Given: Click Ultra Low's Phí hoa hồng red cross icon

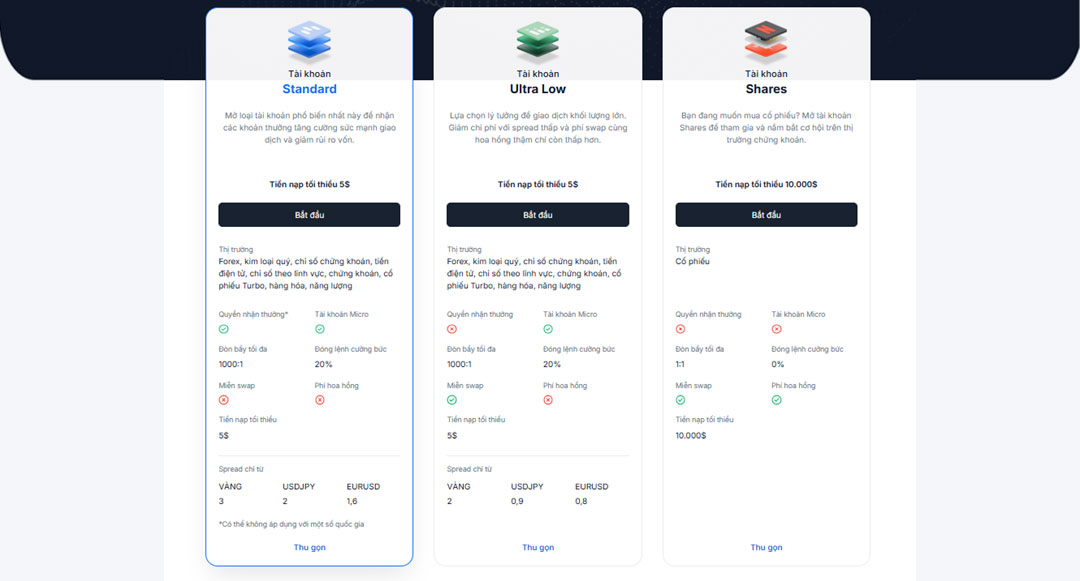Looking at the screenshot, I should 548,400.
